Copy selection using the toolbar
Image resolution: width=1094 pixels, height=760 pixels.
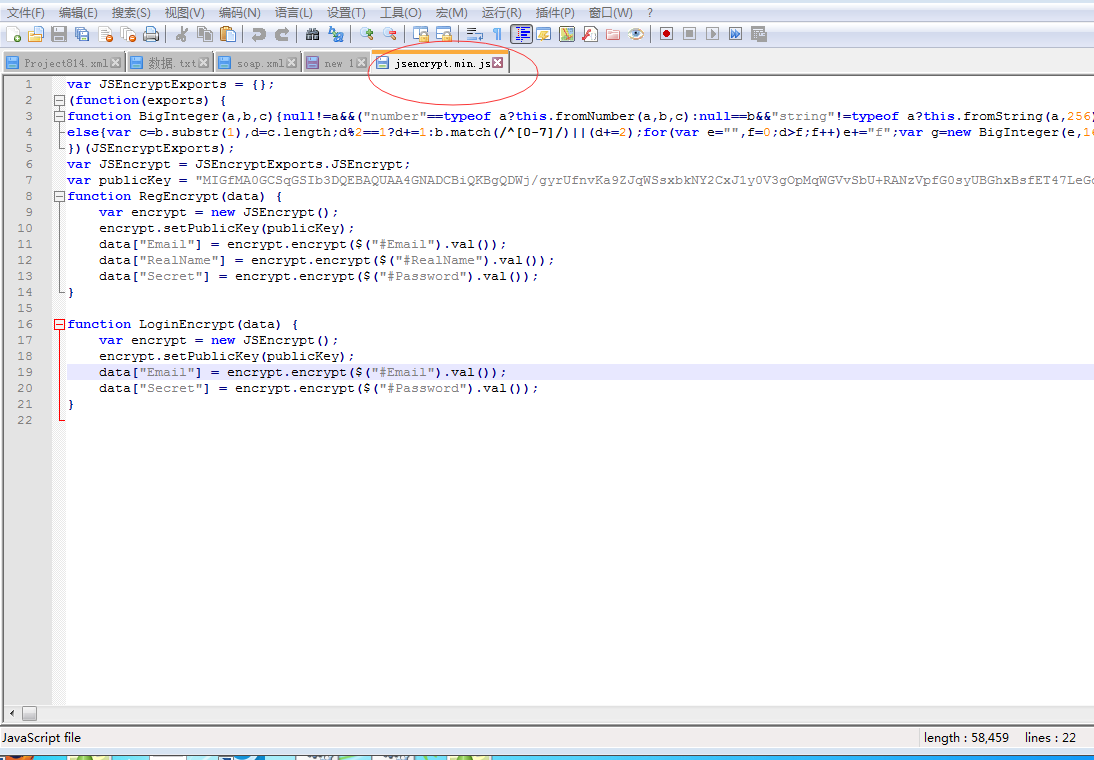click(204, 33)
